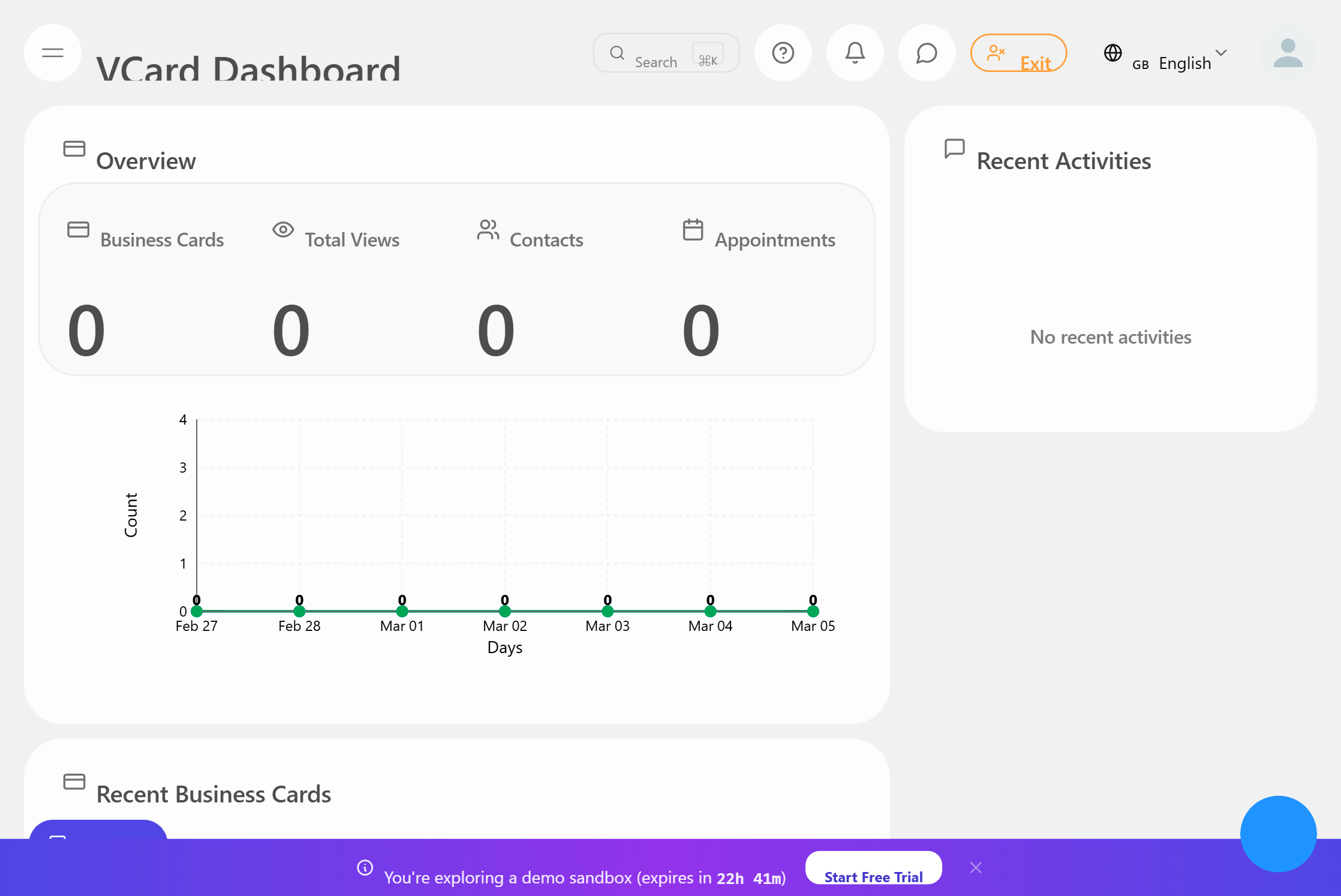
Task: Click the Appointments calendar icon
Action: [693, 230]
